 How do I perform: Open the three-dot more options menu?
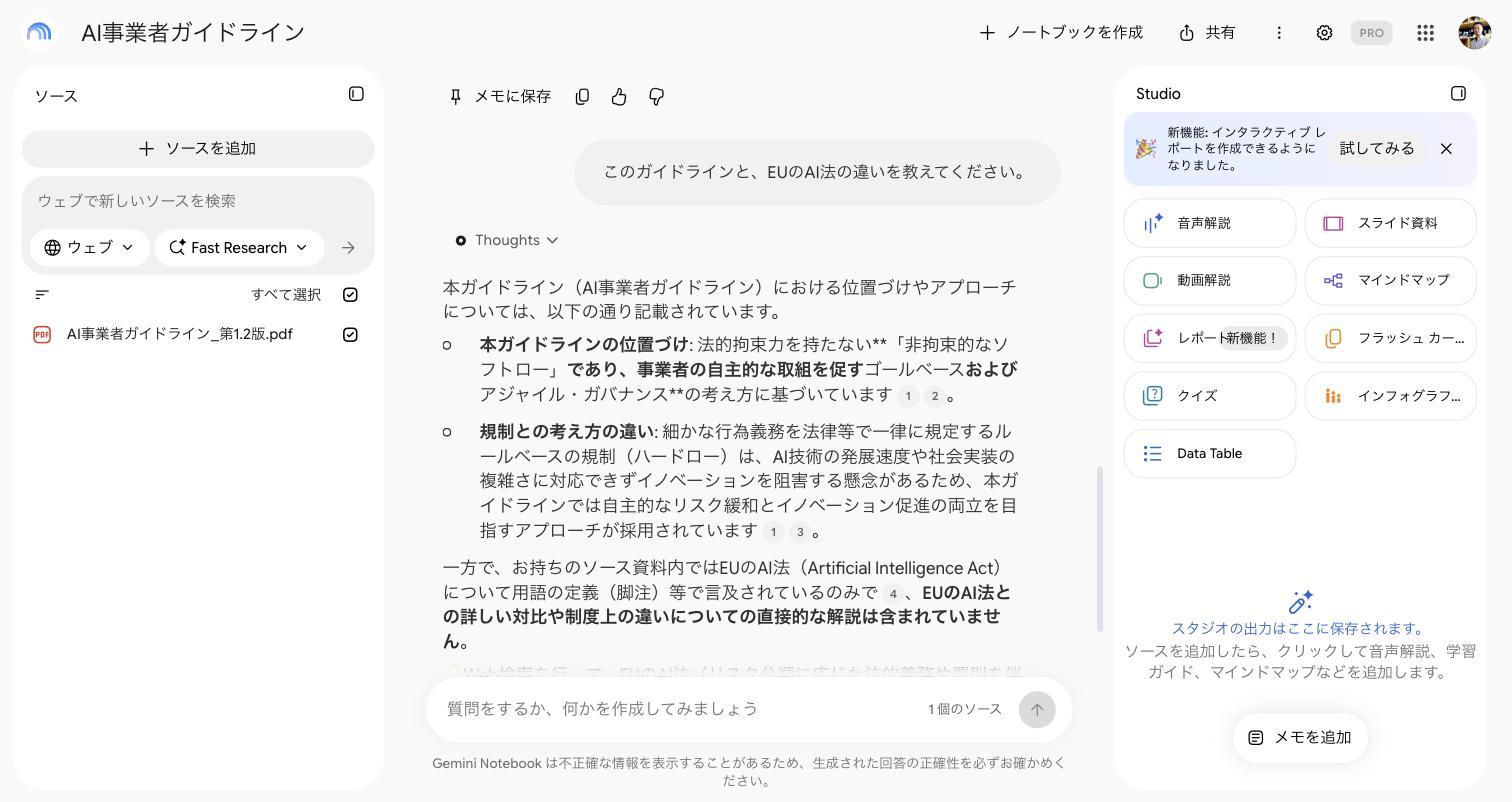[1279, 33]
